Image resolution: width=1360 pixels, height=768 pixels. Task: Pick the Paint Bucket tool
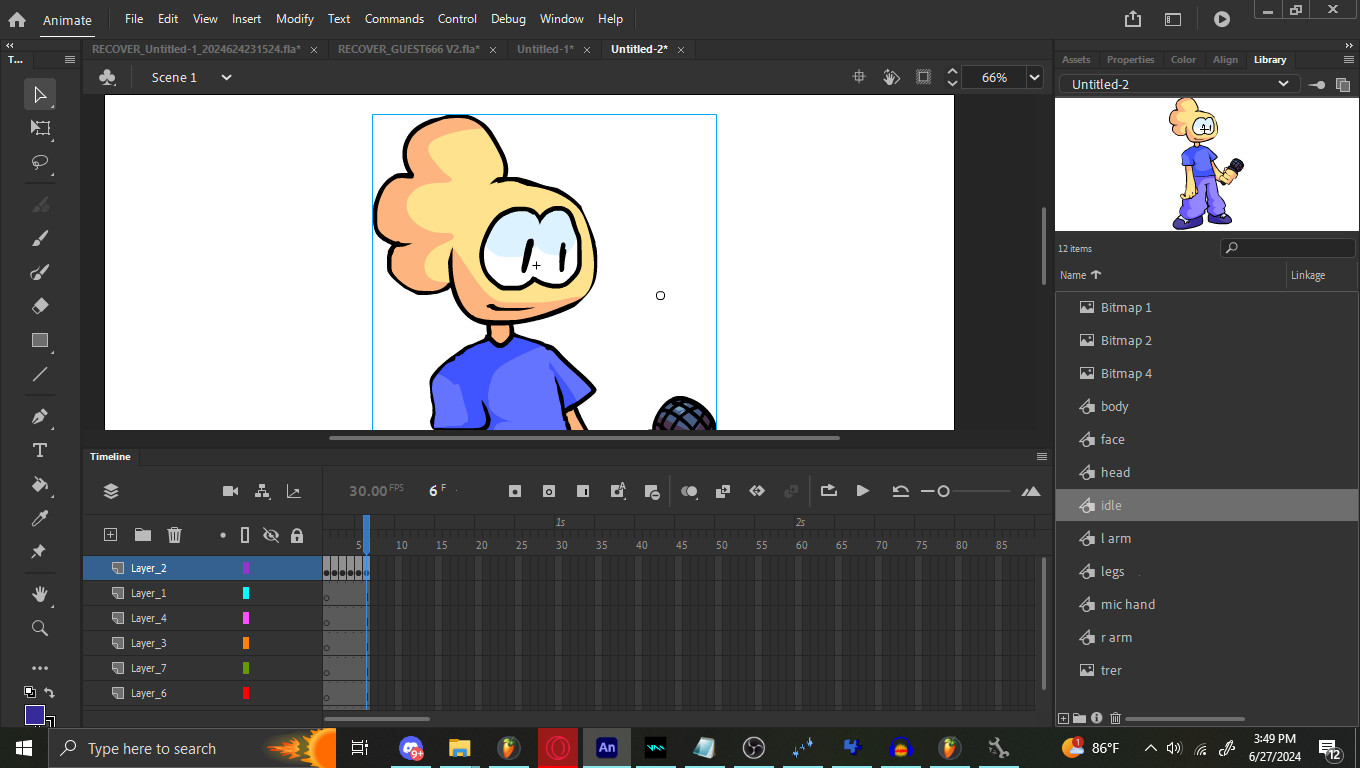pos(40,484)
